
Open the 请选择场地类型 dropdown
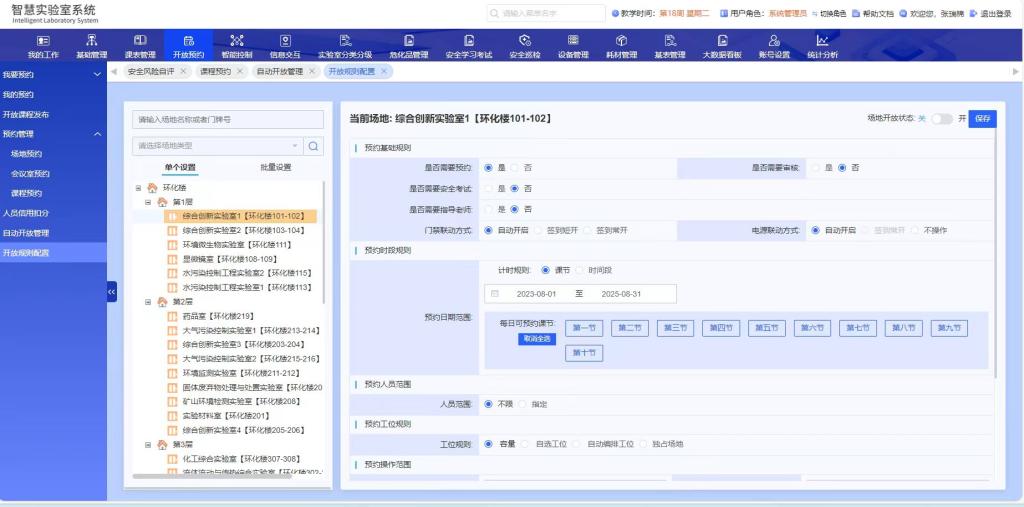pyautogui.click(x=216, y=146)
